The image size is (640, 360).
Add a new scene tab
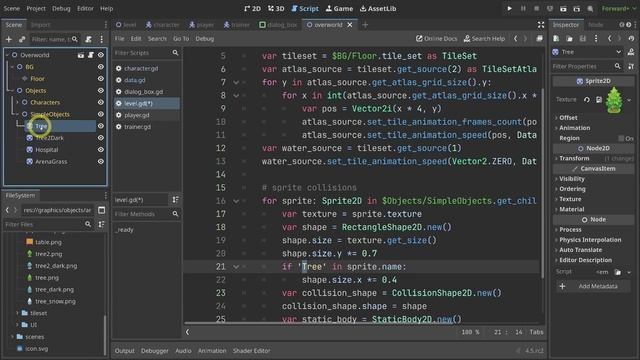point(365,25)
